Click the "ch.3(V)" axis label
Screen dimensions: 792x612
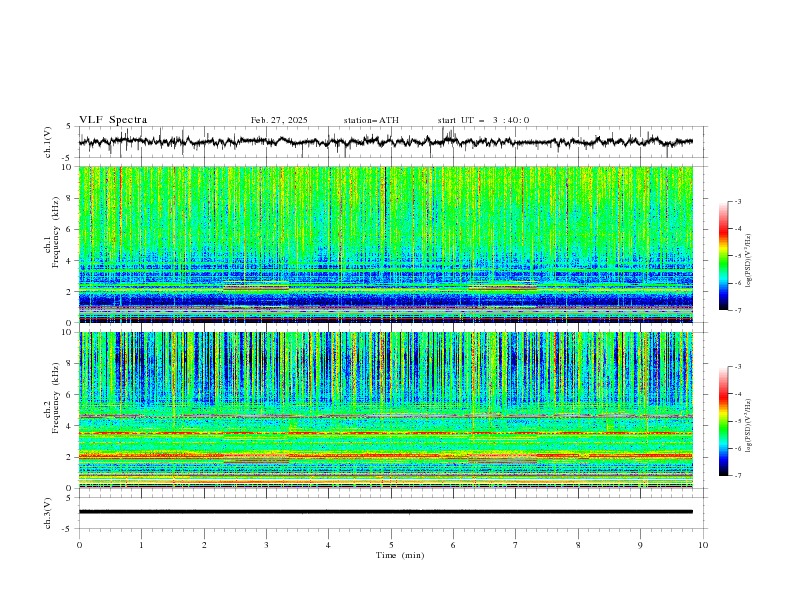[x=47, y=513]
